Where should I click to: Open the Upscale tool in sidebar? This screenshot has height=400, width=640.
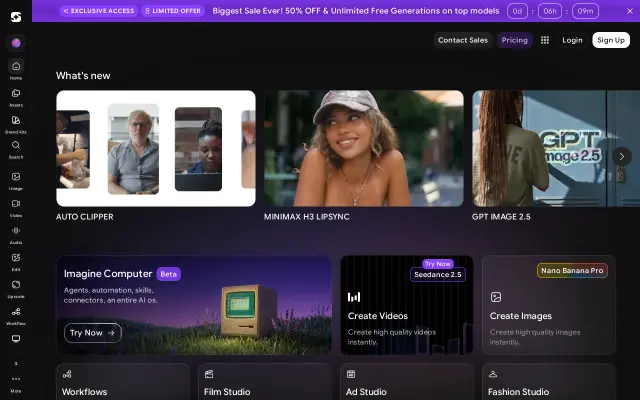coord(16,289)
